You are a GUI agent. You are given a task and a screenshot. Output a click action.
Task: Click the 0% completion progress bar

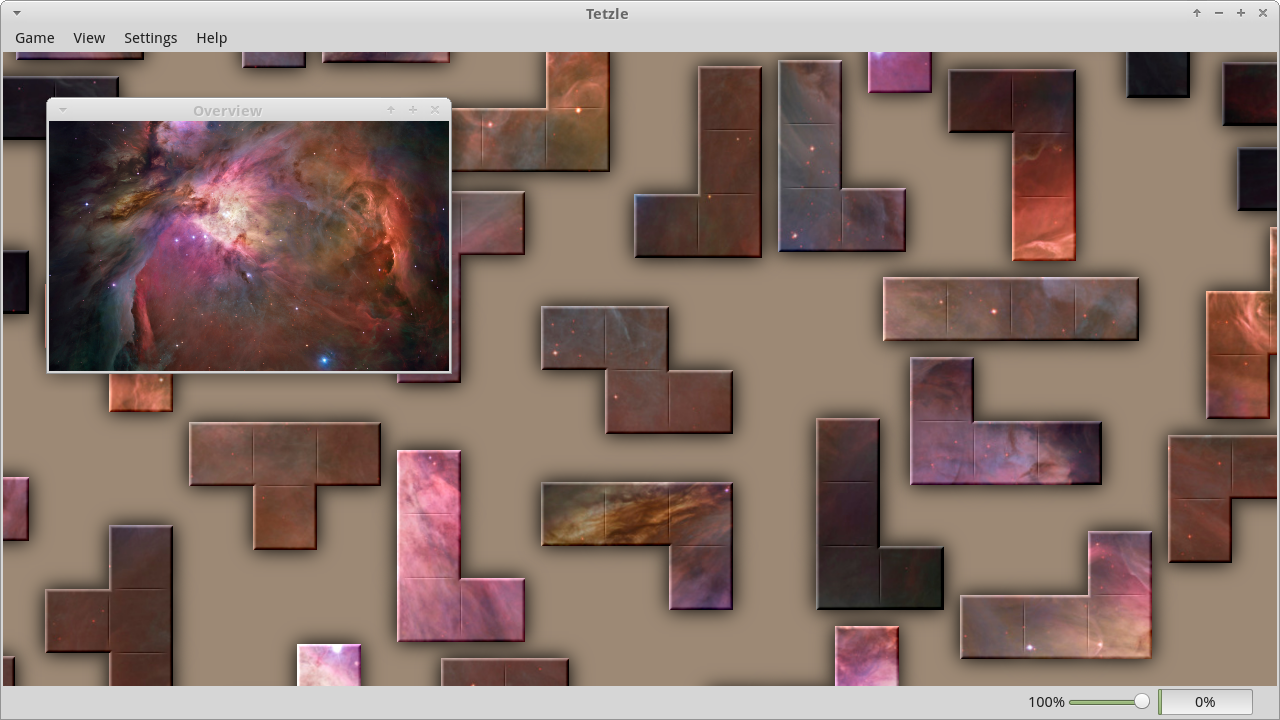1205,702
